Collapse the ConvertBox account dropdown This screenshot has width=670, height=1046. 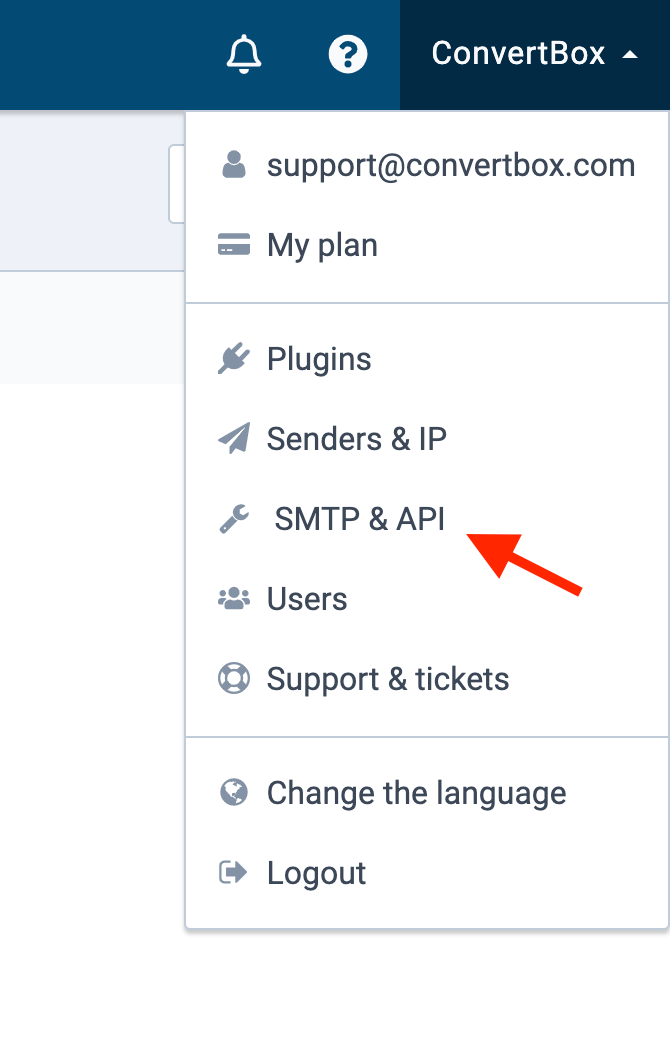point(535,54)
